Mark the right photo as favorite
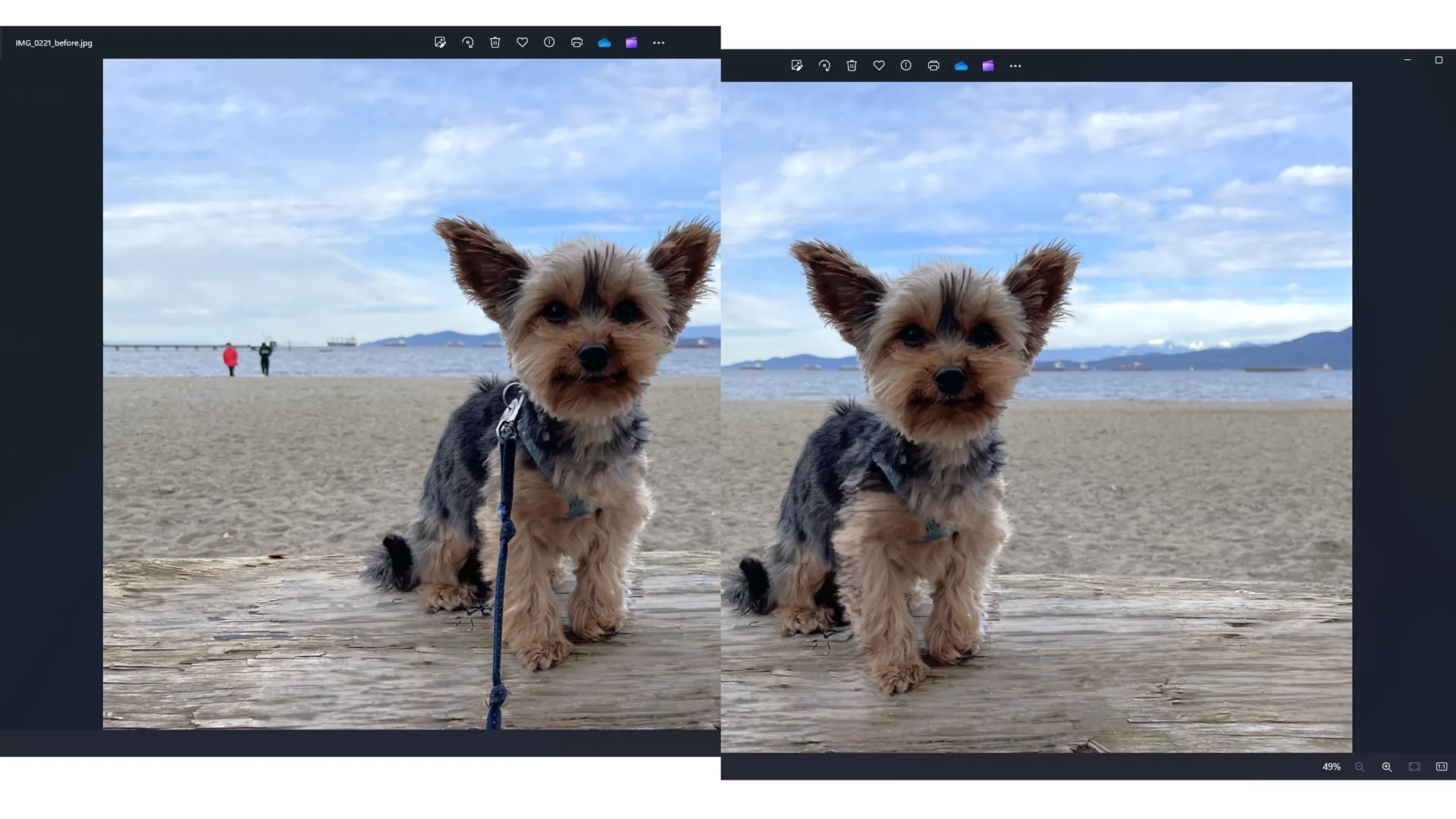 pyautogui.click(x=879, y=66)
